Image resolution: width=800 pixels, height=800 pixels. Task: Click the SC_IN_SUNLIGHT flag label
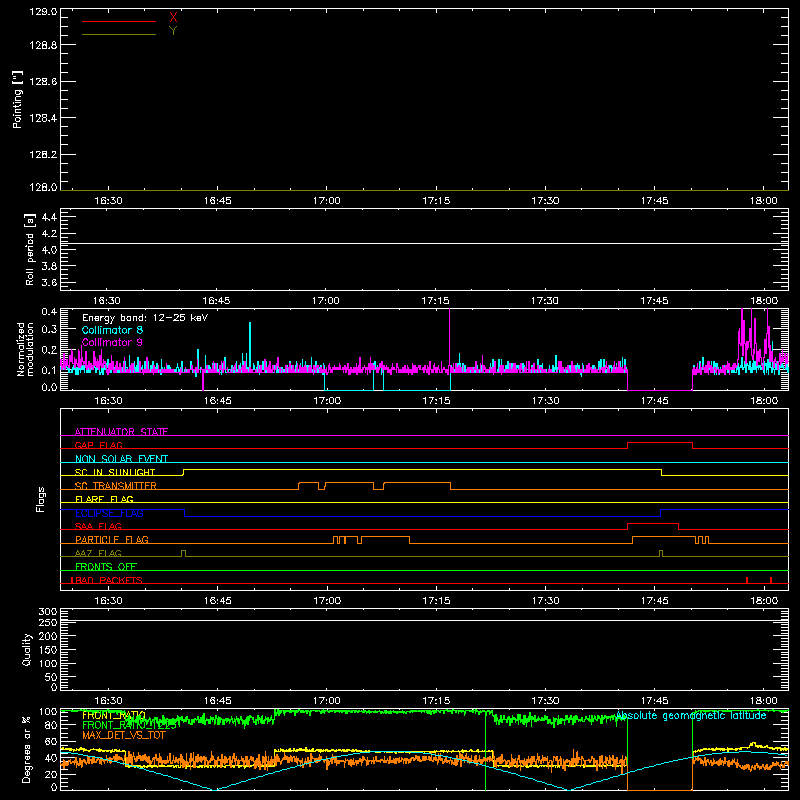[115, 472]
